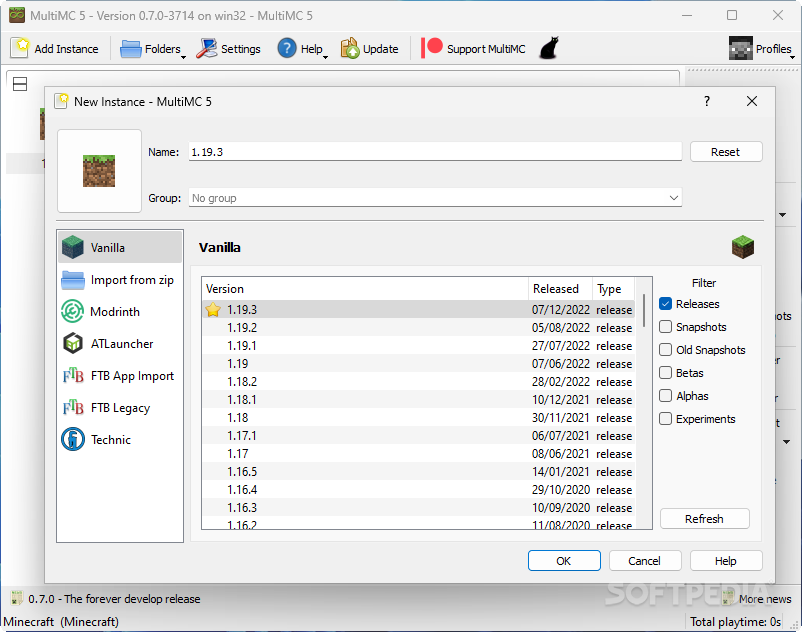Click the instance Name input field
This screenshot has width=802, height=632.
point(435,152)
